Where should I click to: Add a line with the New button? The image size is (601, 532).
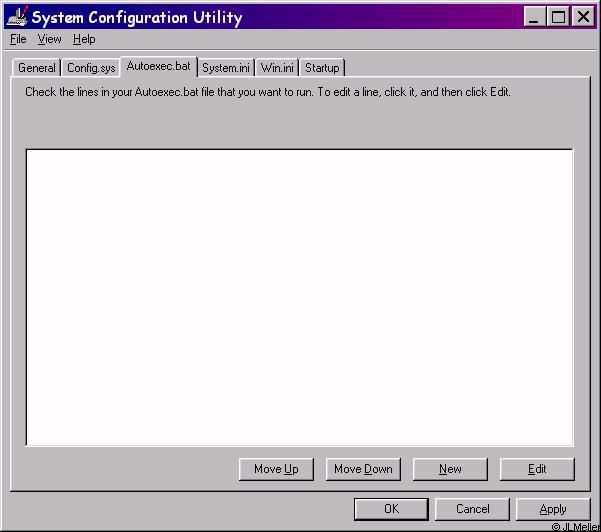450,469
